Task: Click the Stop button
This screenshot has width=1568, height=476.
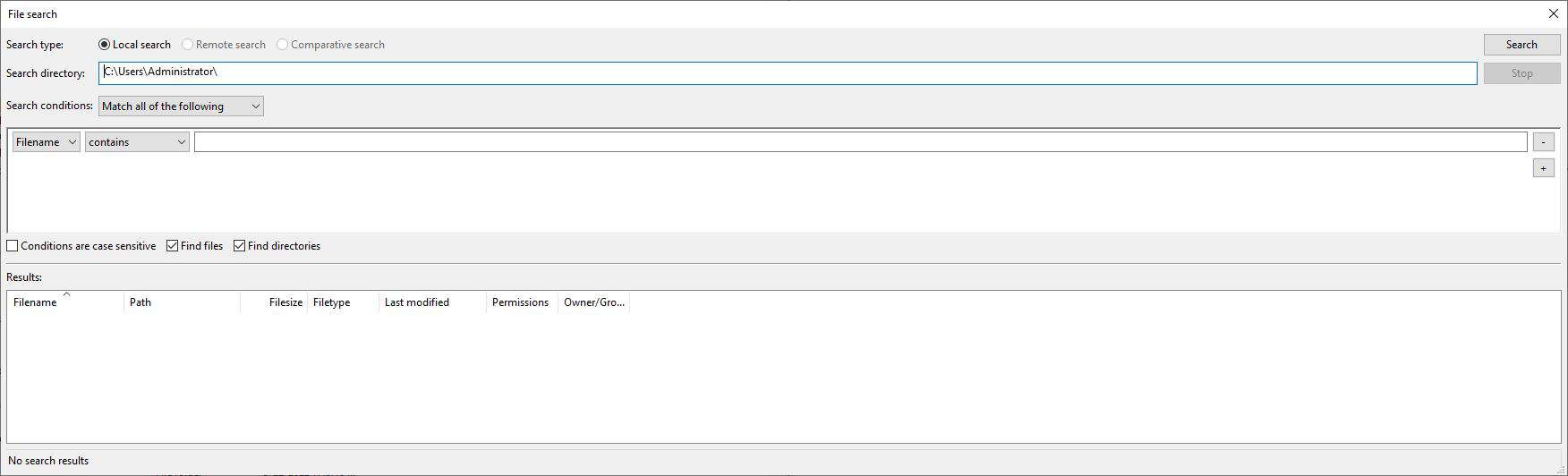Action: click(x=1521, y=73)
